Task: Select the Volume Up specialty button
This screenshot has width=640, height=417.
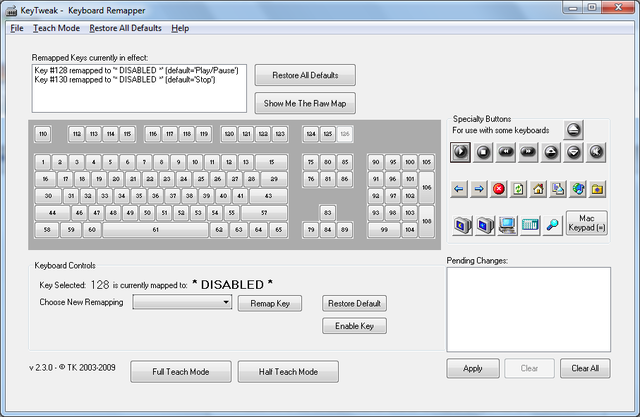Action: point(551,152)
